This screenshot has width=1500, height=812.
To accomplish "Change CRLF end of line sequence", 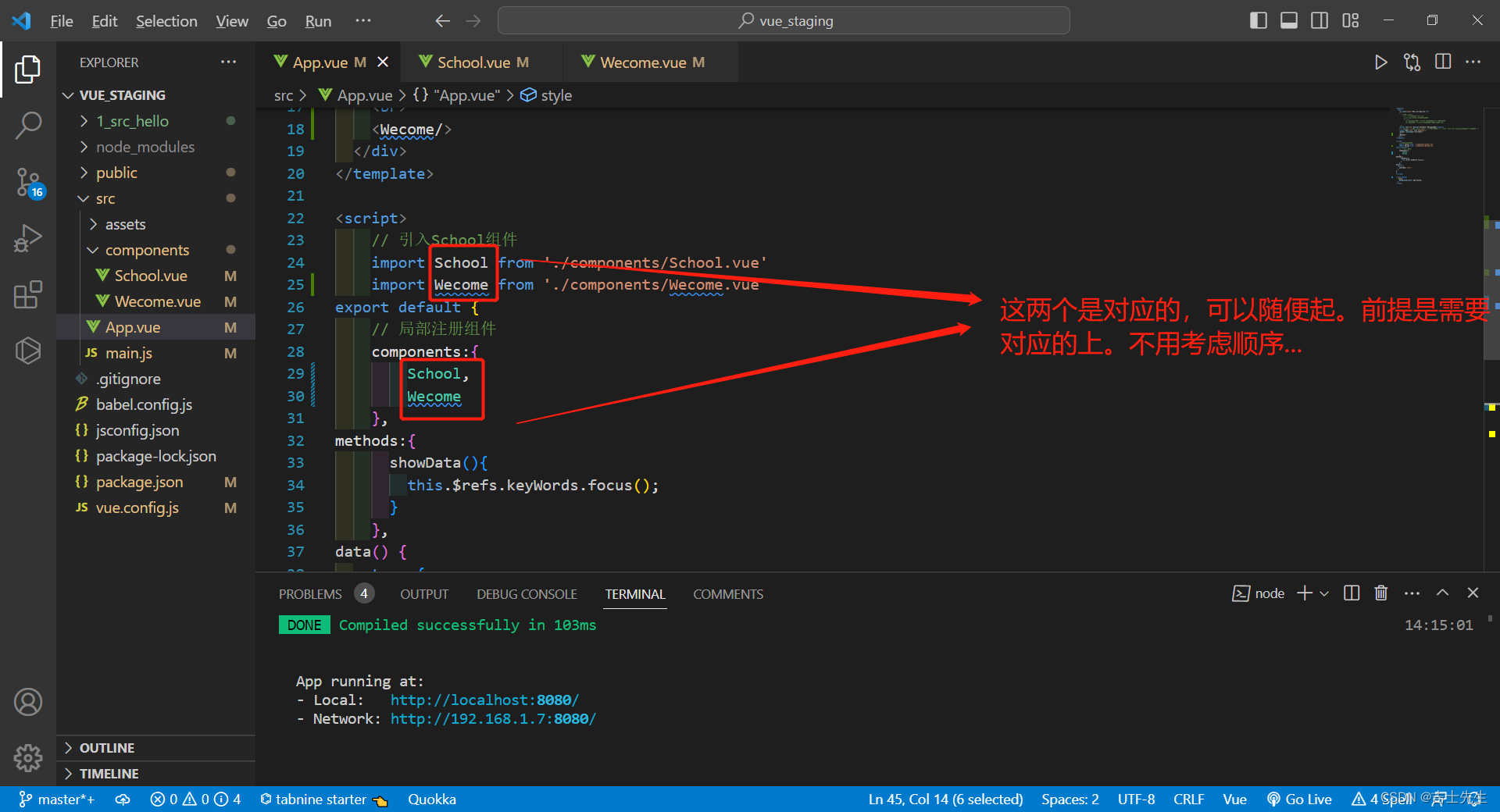I will [1188, 799].
